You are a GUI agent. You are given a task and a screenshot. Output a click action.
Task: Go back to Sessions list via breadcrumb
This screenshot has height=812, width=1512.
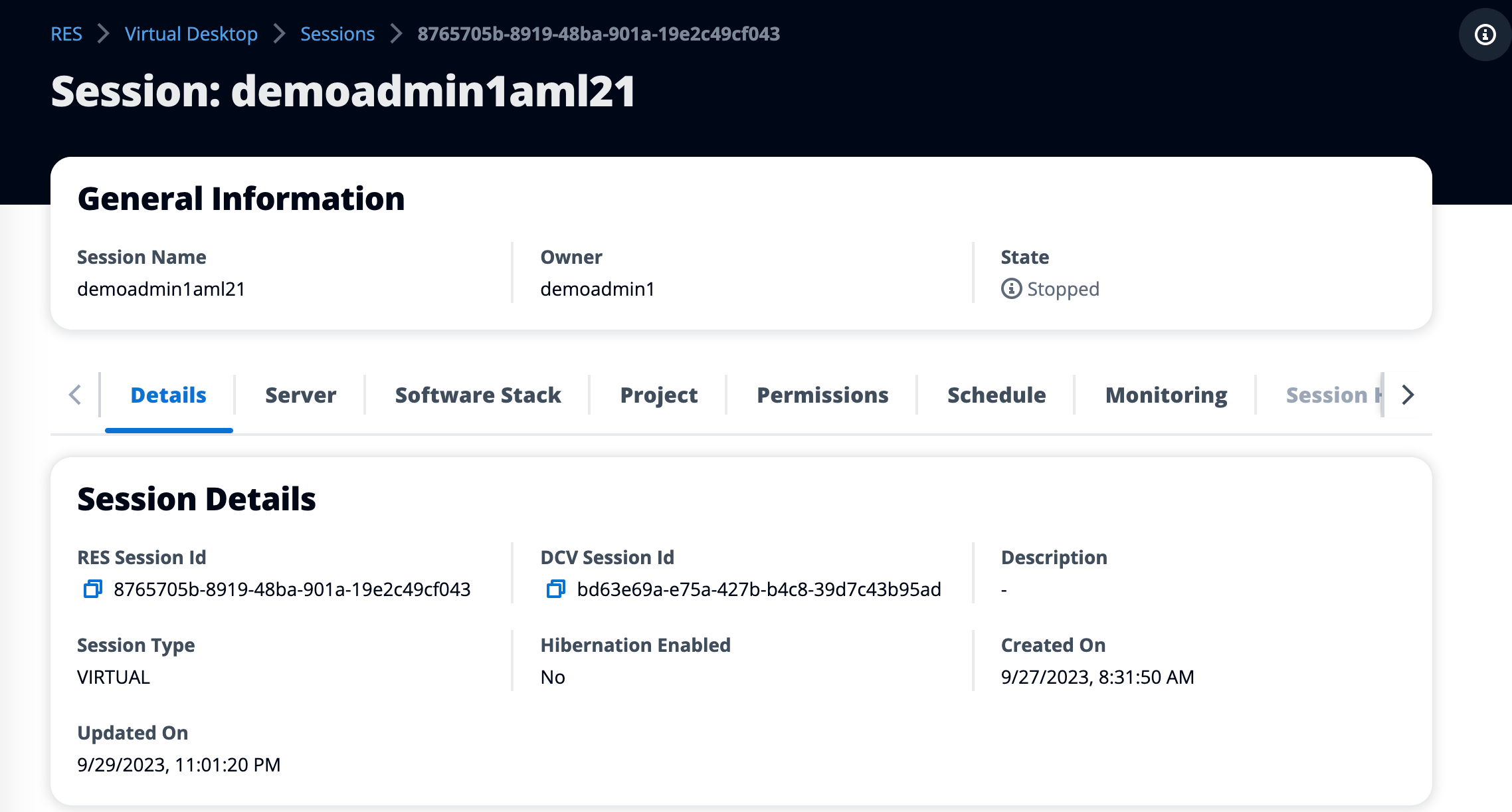pyautogui.click(x=337, y=34)
